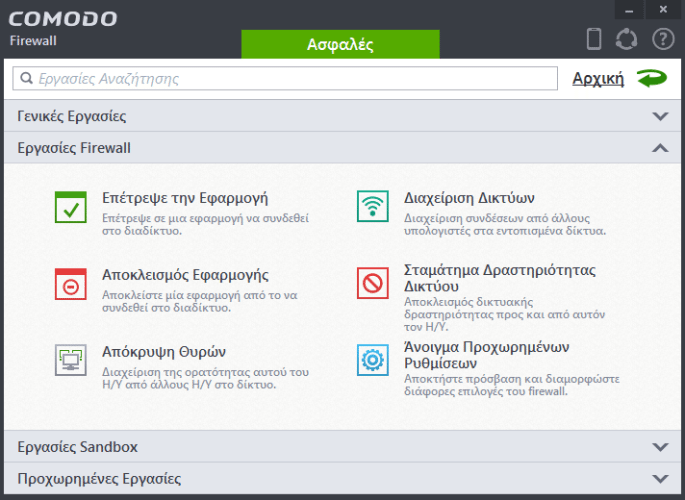Open Διαχείριση Δικτύων task title

[469, 198]
